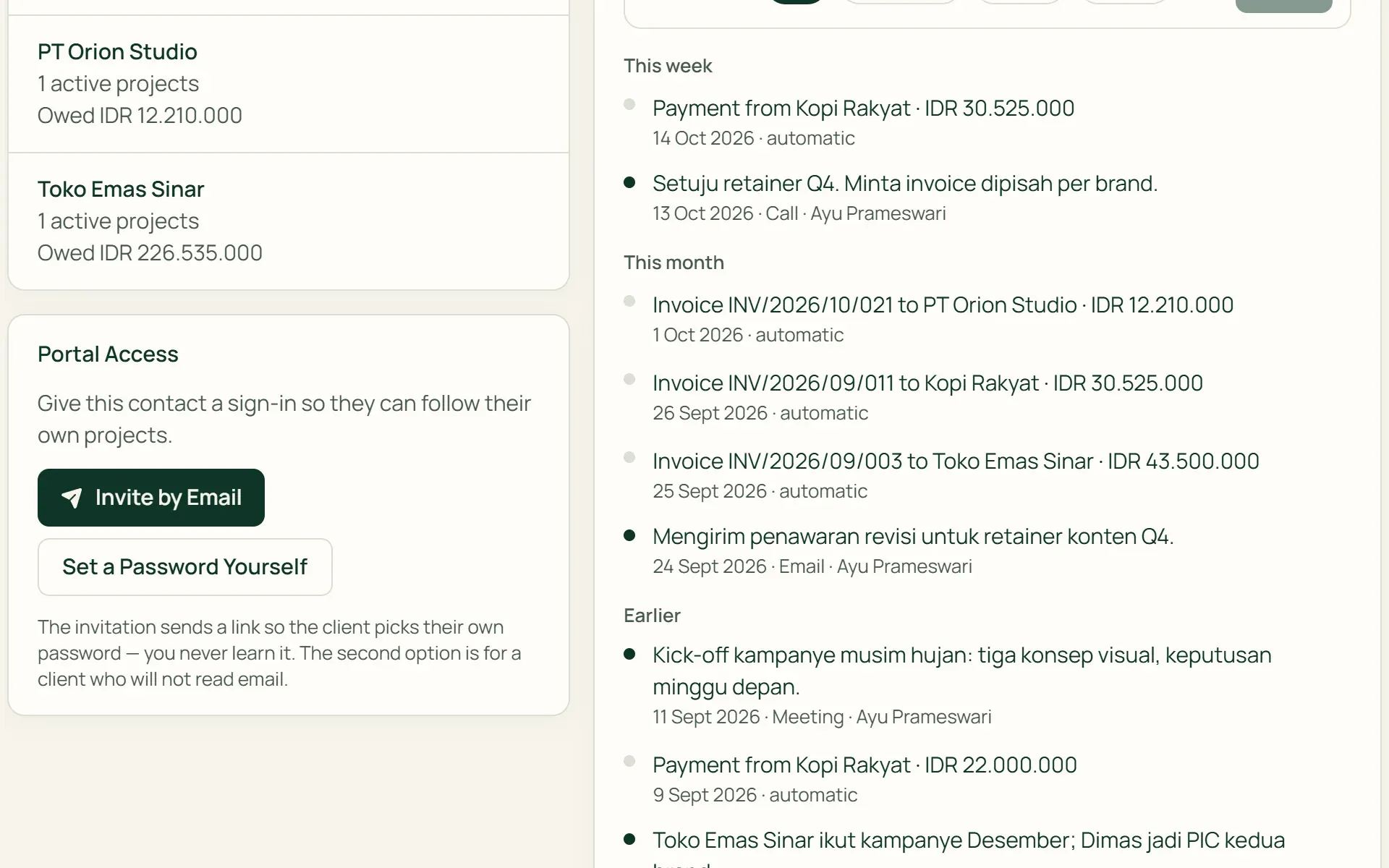Open the Kick-off kampanye musim hujan meeting note
The height and width of the screenshot is (868, 1389).
pyautogui.click(x=962, y=671)
